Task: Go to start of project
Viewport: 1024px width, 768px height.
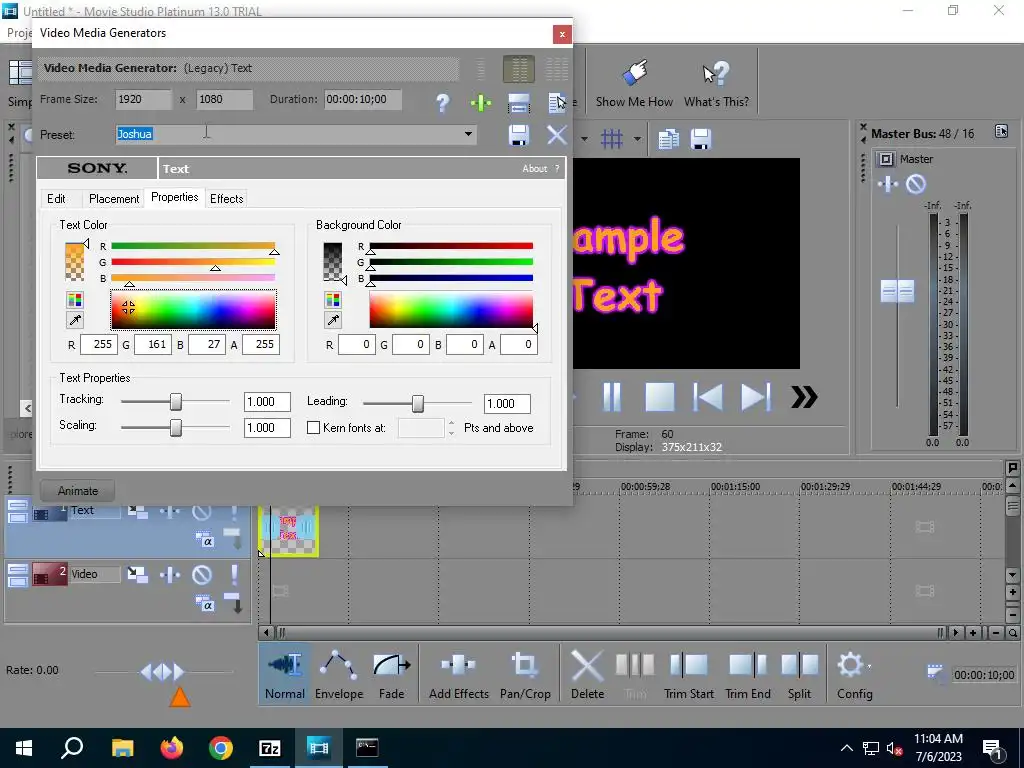Action: (x=707, y=396)
